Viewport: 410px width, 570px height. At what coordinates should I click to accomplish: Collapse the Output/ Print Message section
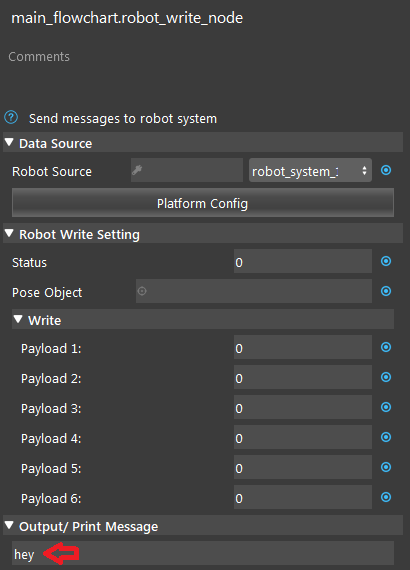(9, 525)
